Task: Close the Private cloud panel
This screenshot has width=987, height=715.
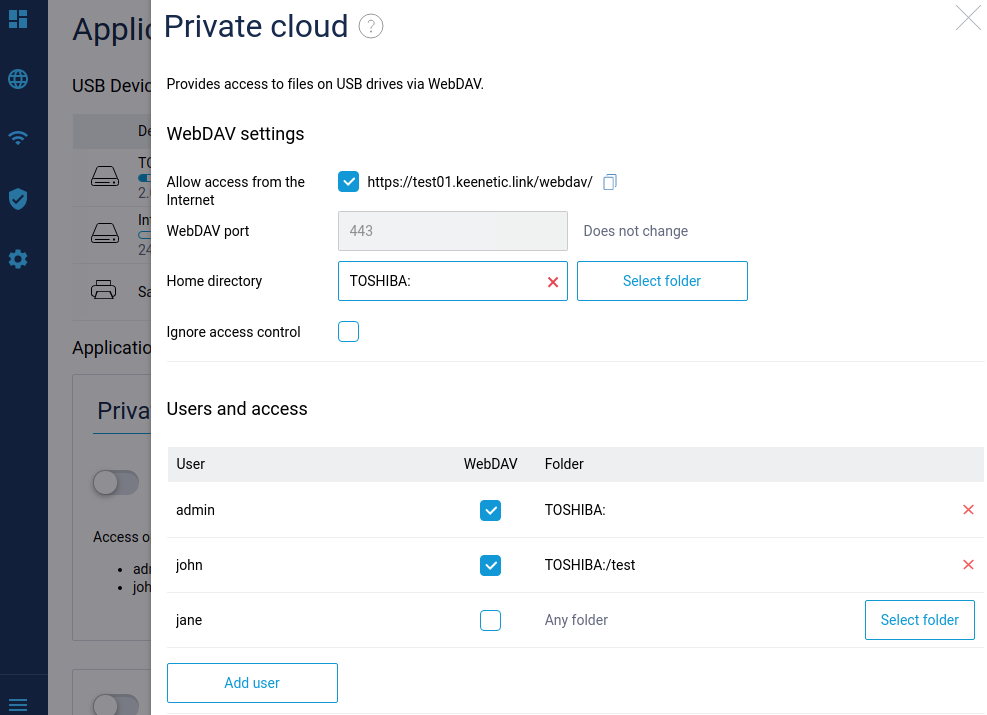Action: tap(968, 18)
